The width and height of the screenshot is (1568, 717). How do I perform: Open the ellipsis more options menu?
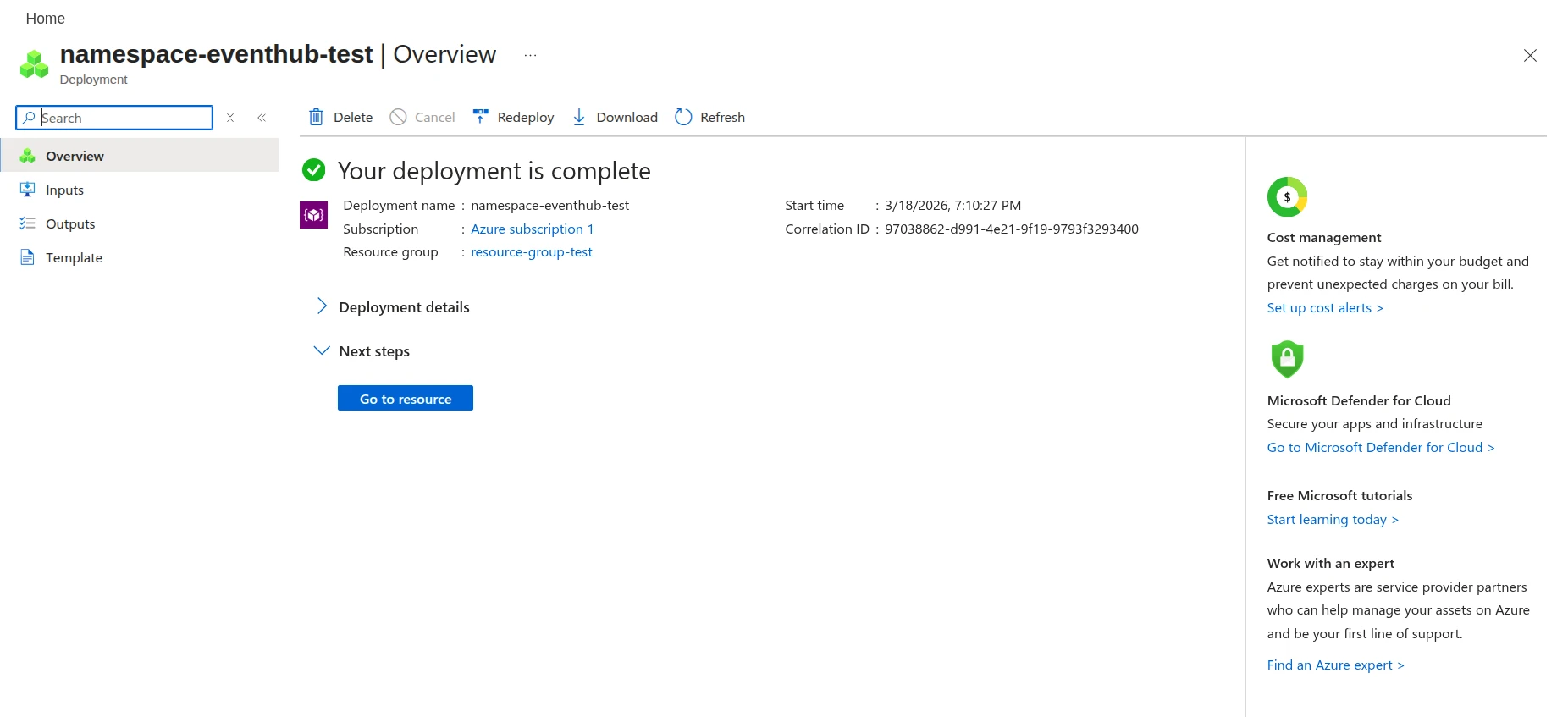click(x=530, y=55)
